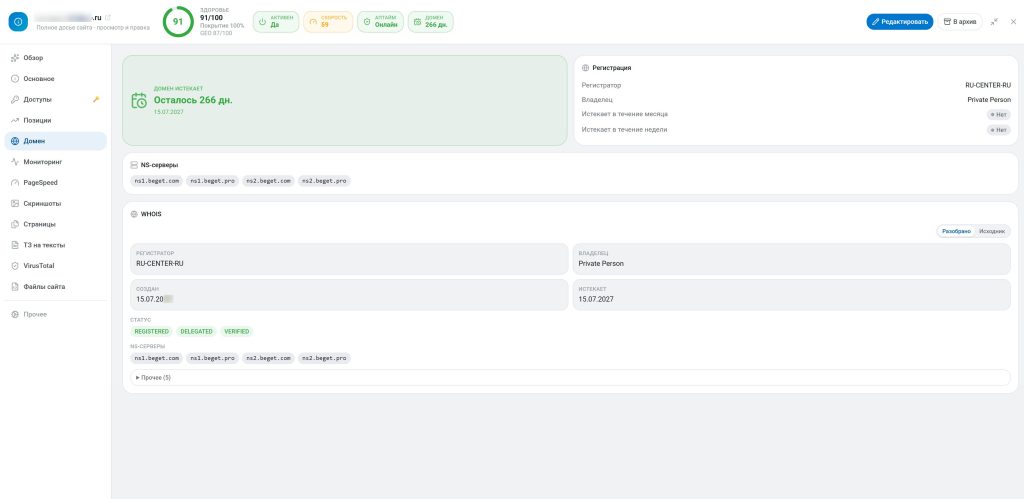Click the Обзор sparkle icon
1024x499 pixels.
pos(15,58)
